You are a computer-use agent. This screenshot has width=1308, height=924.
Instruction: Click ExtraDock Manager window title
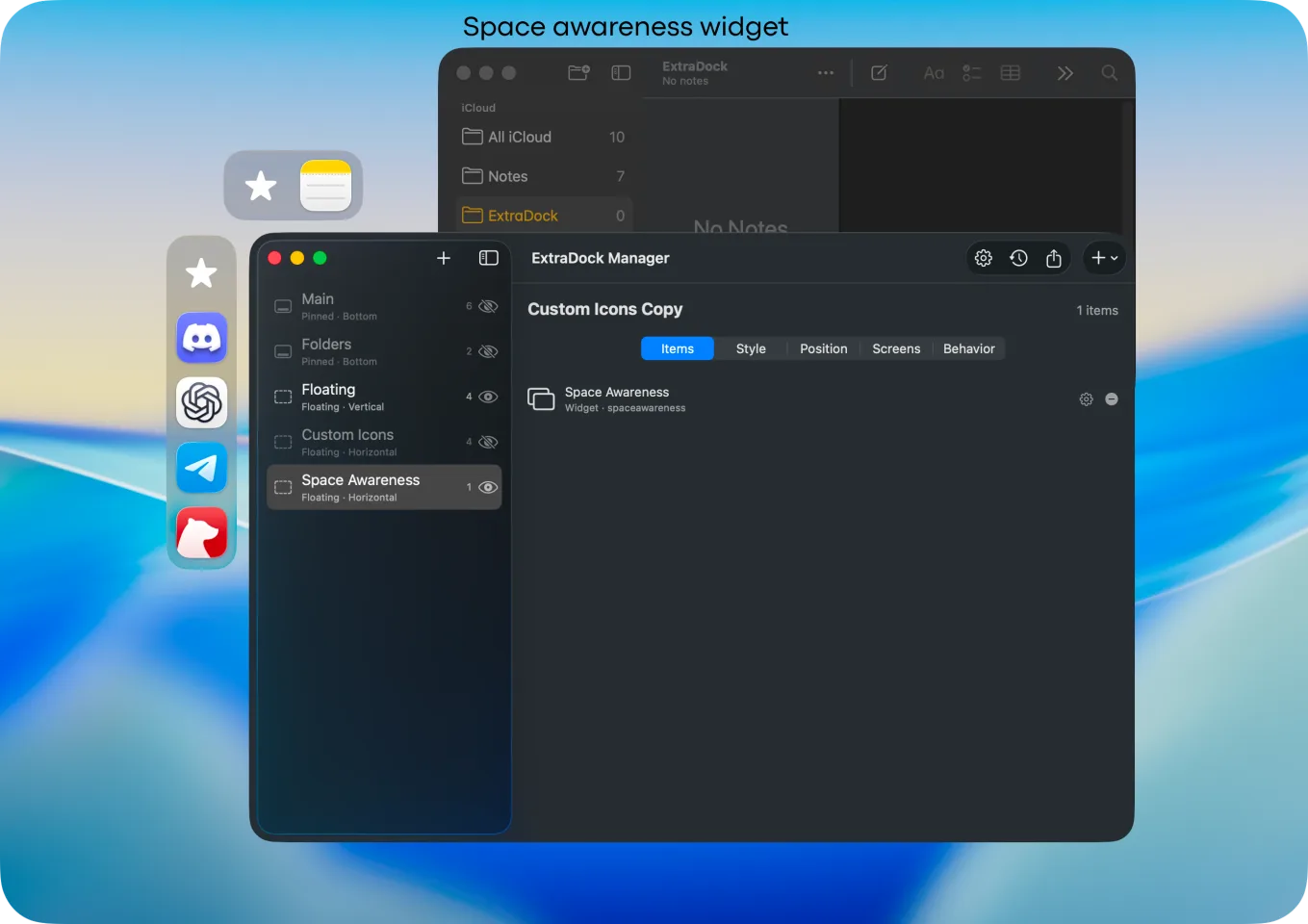[601, 258]
